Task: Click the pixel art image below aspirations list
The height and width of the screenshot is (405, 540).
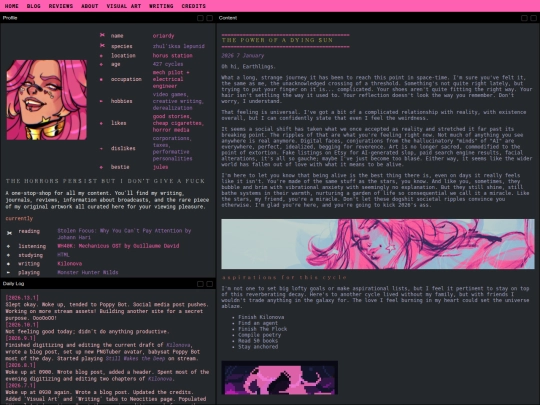Action: click(x=279, y=378)
